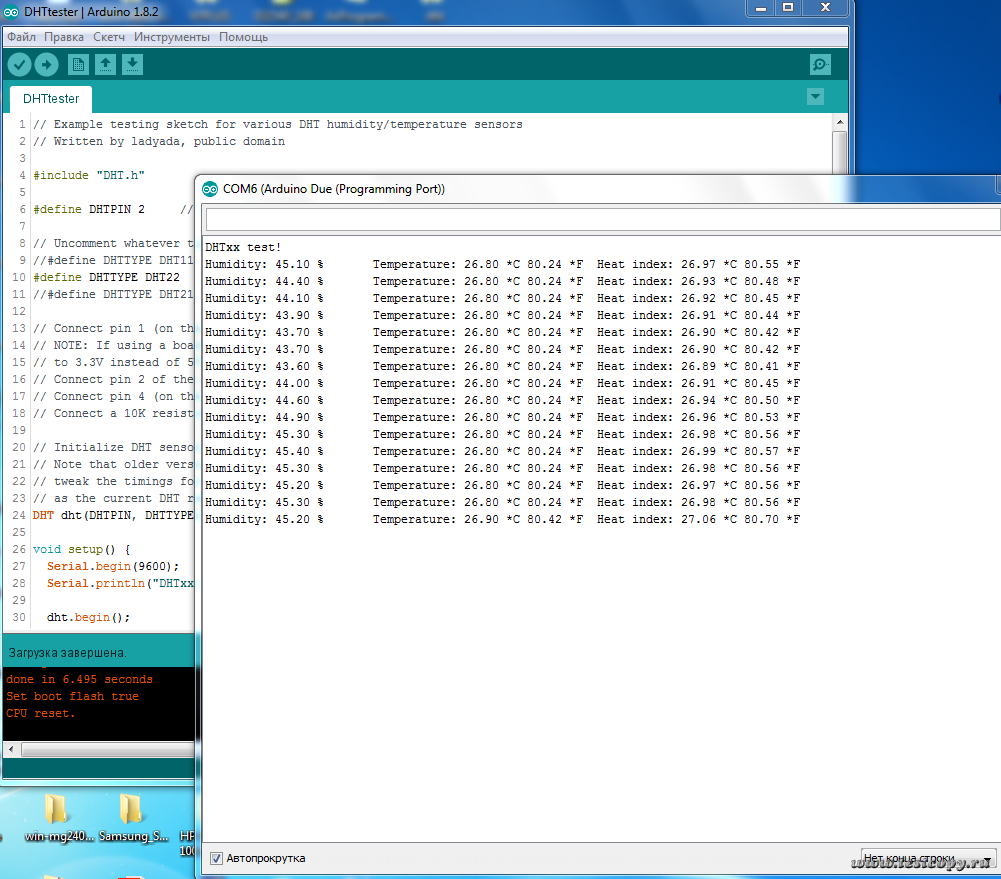Click the console horizontal scrollbar left arrow
Viewport: 1001px width, 879px height.
click(x=11, y=749)
